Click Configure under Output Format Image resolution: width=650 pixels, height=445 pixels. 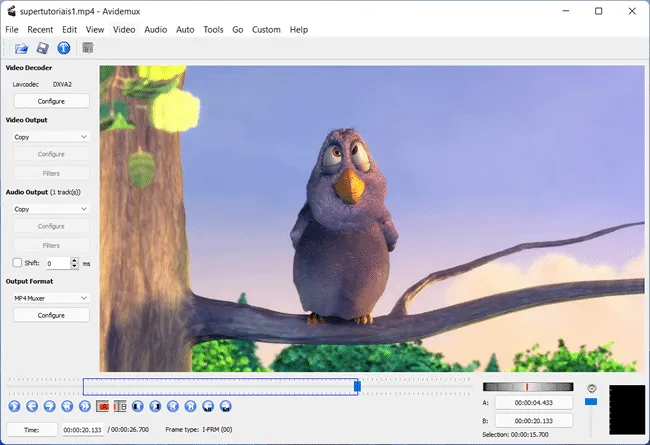click(x=51, y=315)
